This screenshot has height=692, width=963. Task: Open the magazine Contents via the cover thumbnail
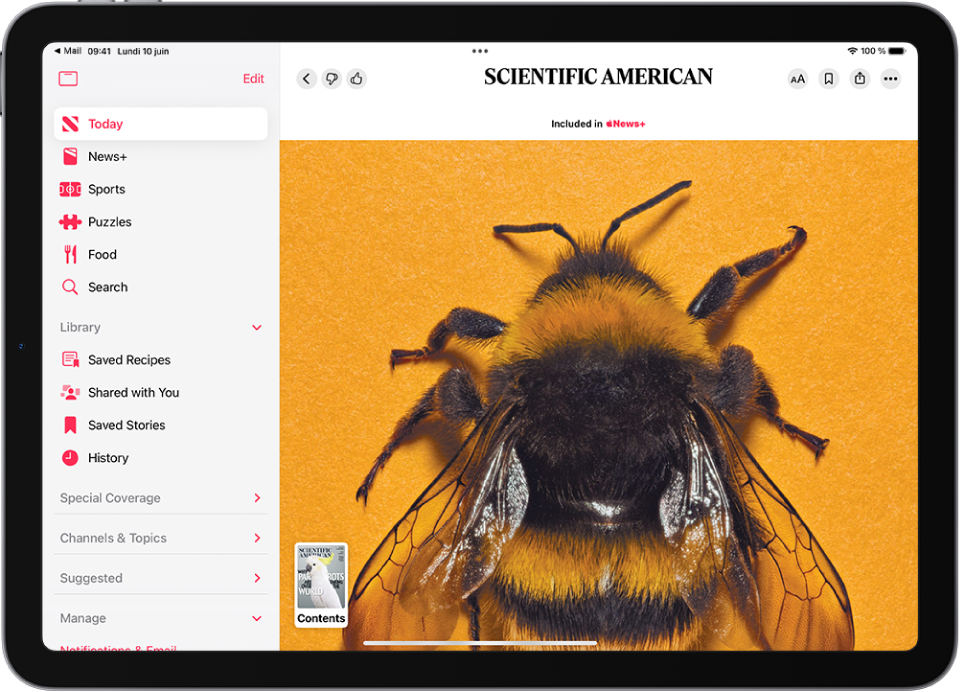pyautogui.click(x=320, y=585)
